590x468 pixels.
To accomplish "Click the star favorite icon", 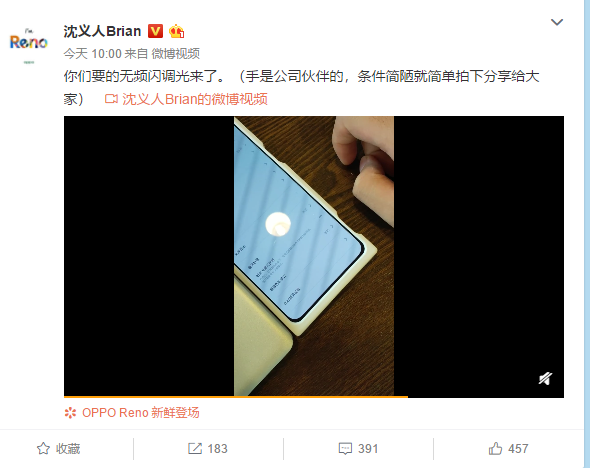I will [43, 448].
